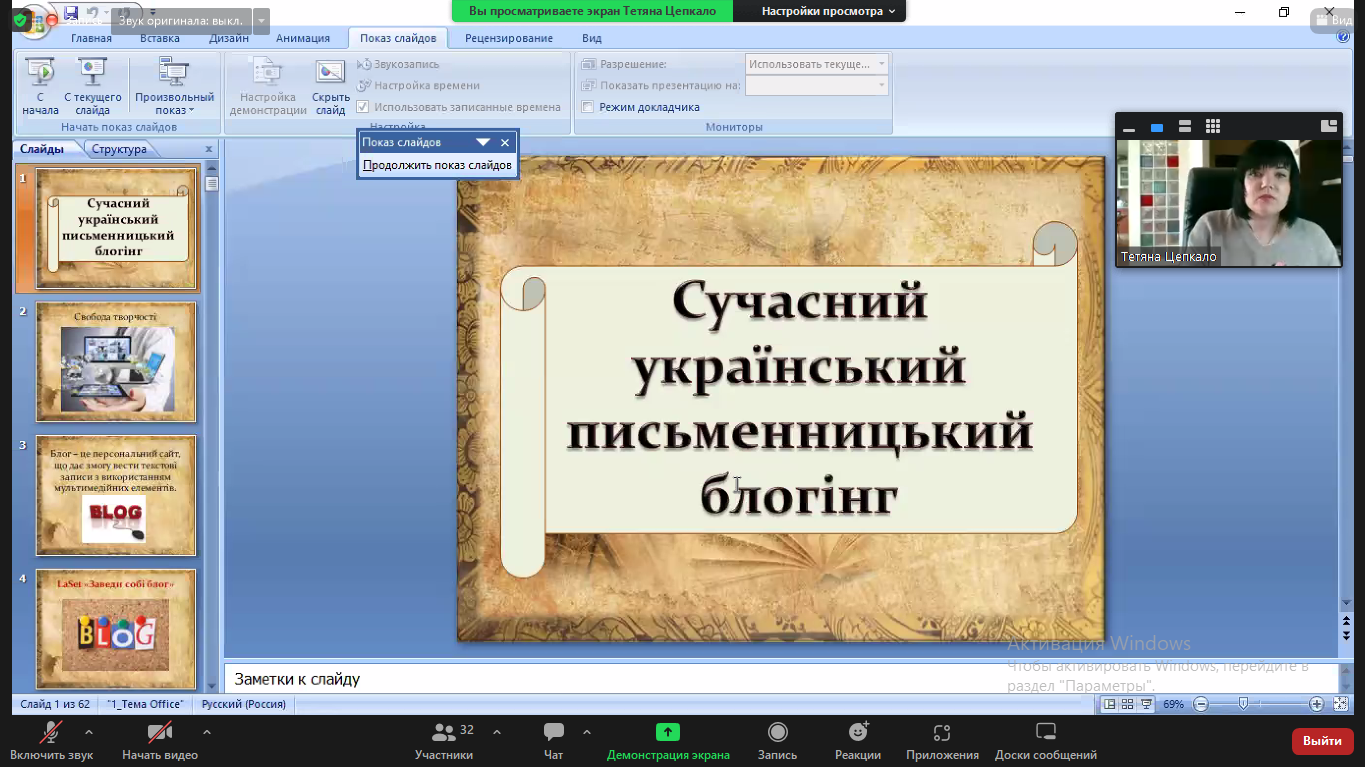Select slide 4 thumbnail LaSet
This screenshot has width=1365, height=767.
[116, 629]
